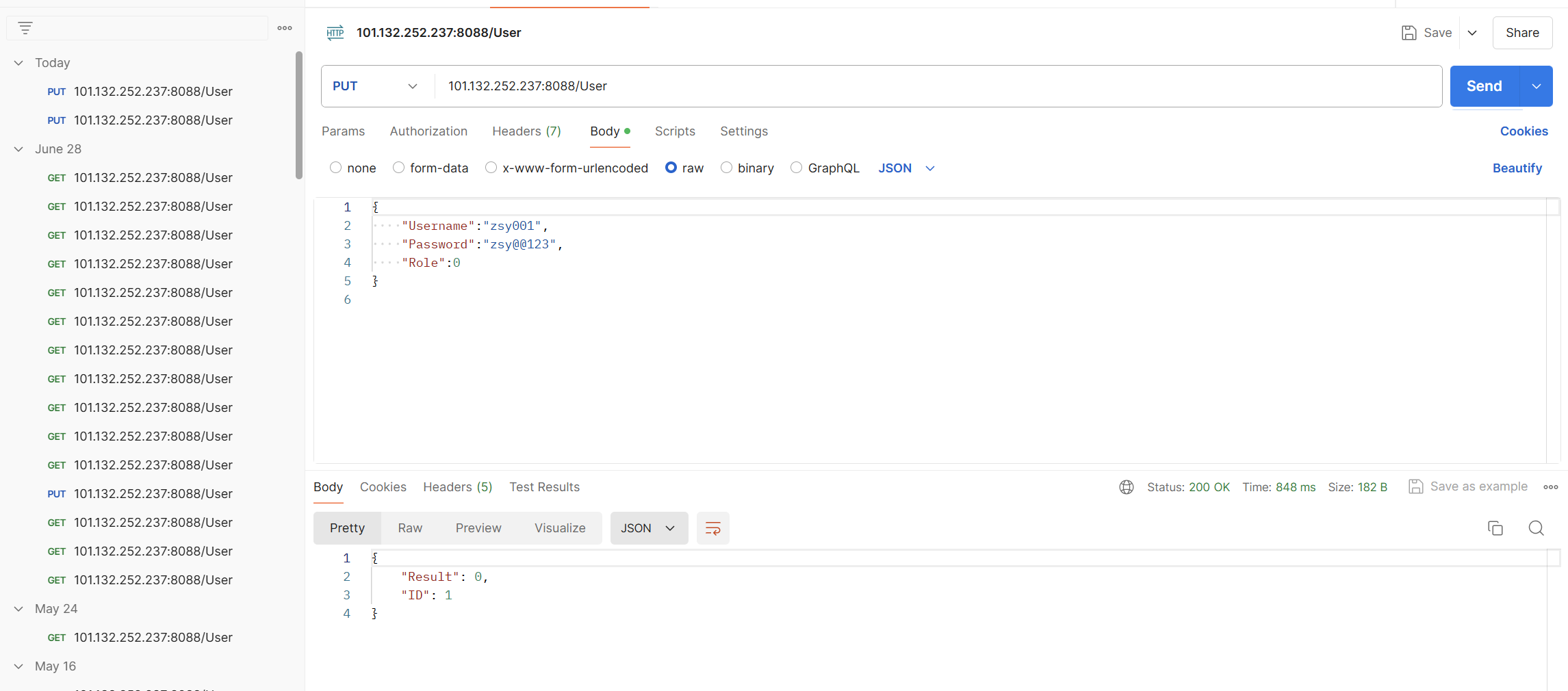
Task: Send the PUT request
Action: coord(1484,86)
